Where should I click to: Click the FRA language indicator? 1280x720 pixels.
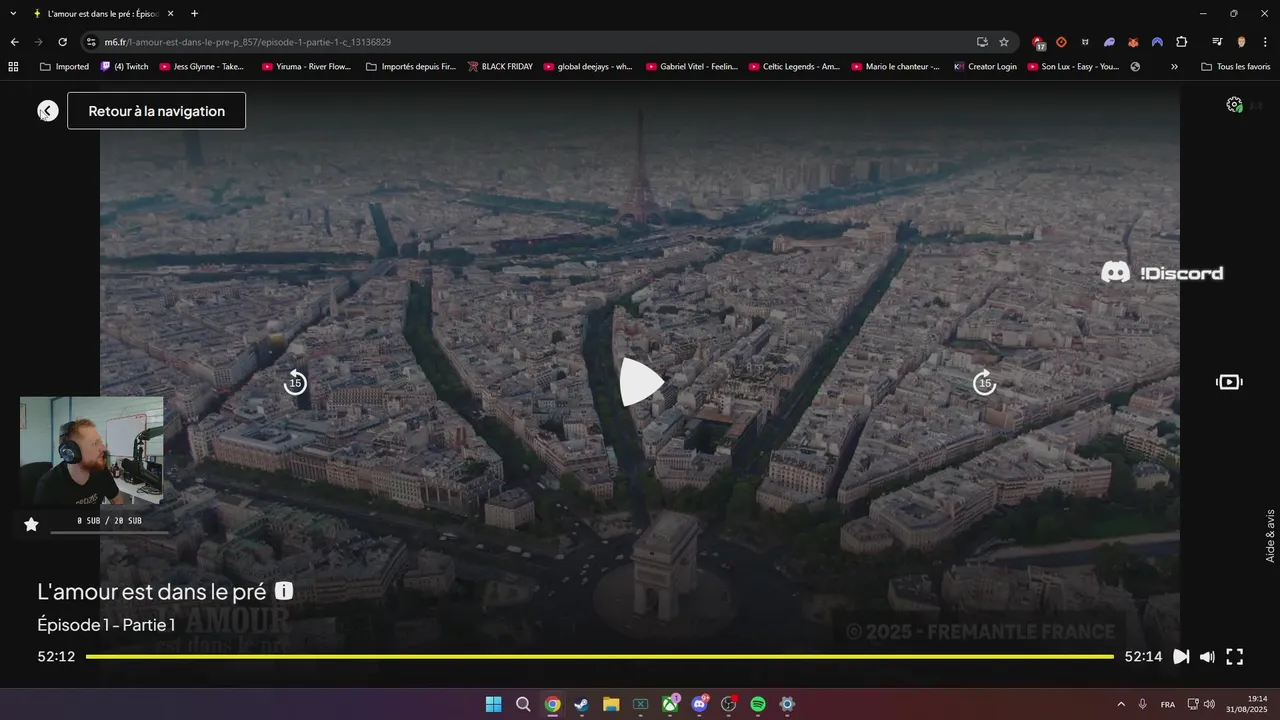1168,704
